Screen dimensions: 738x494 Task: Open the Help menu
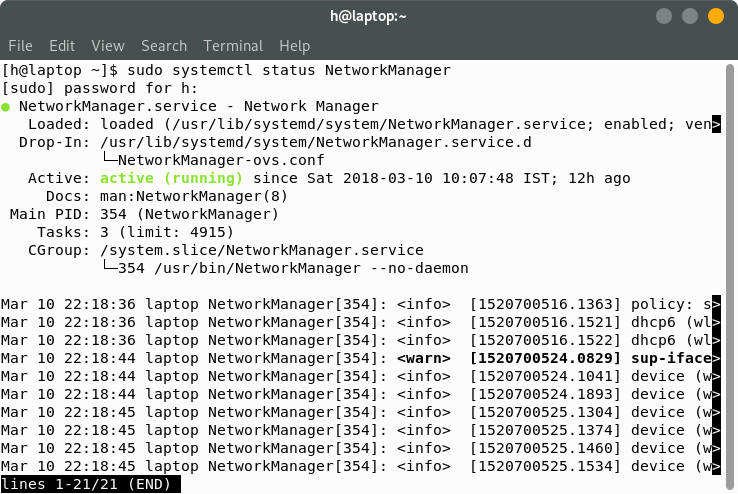click(294, 46)
